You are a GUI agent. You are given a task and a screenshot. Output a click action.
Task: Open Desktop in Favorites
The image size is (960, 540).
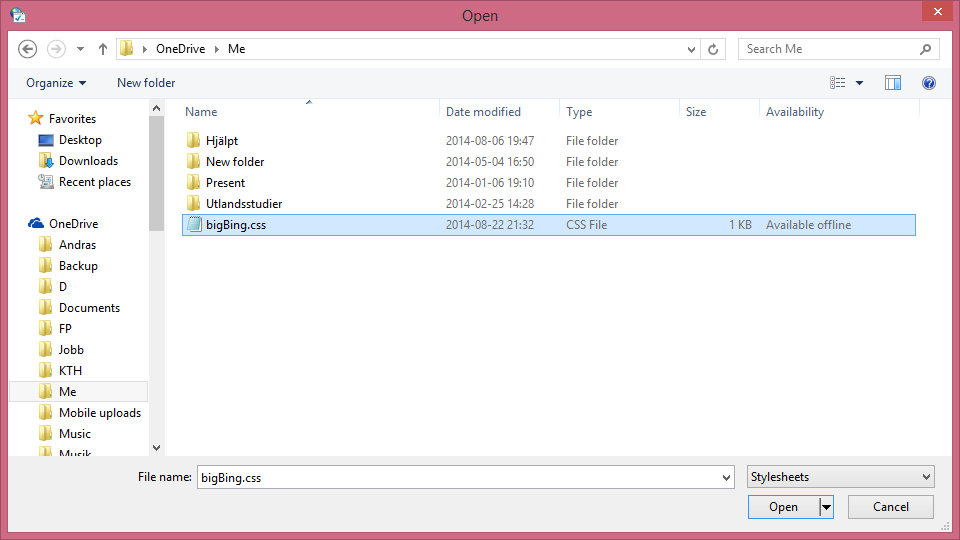[80, 140]
